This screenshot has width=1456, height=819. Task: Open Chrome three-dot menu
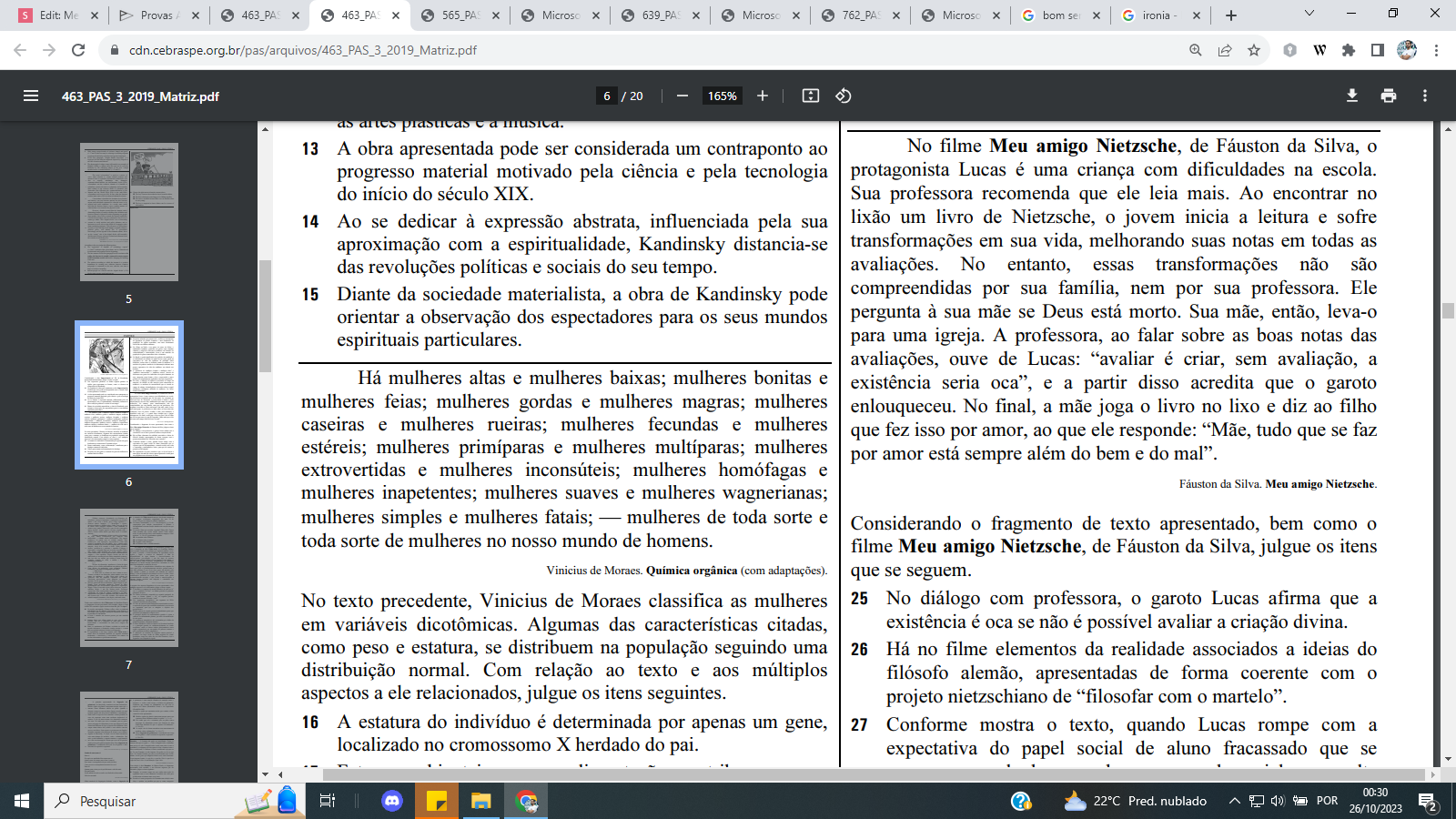[x=1436, y=50]
